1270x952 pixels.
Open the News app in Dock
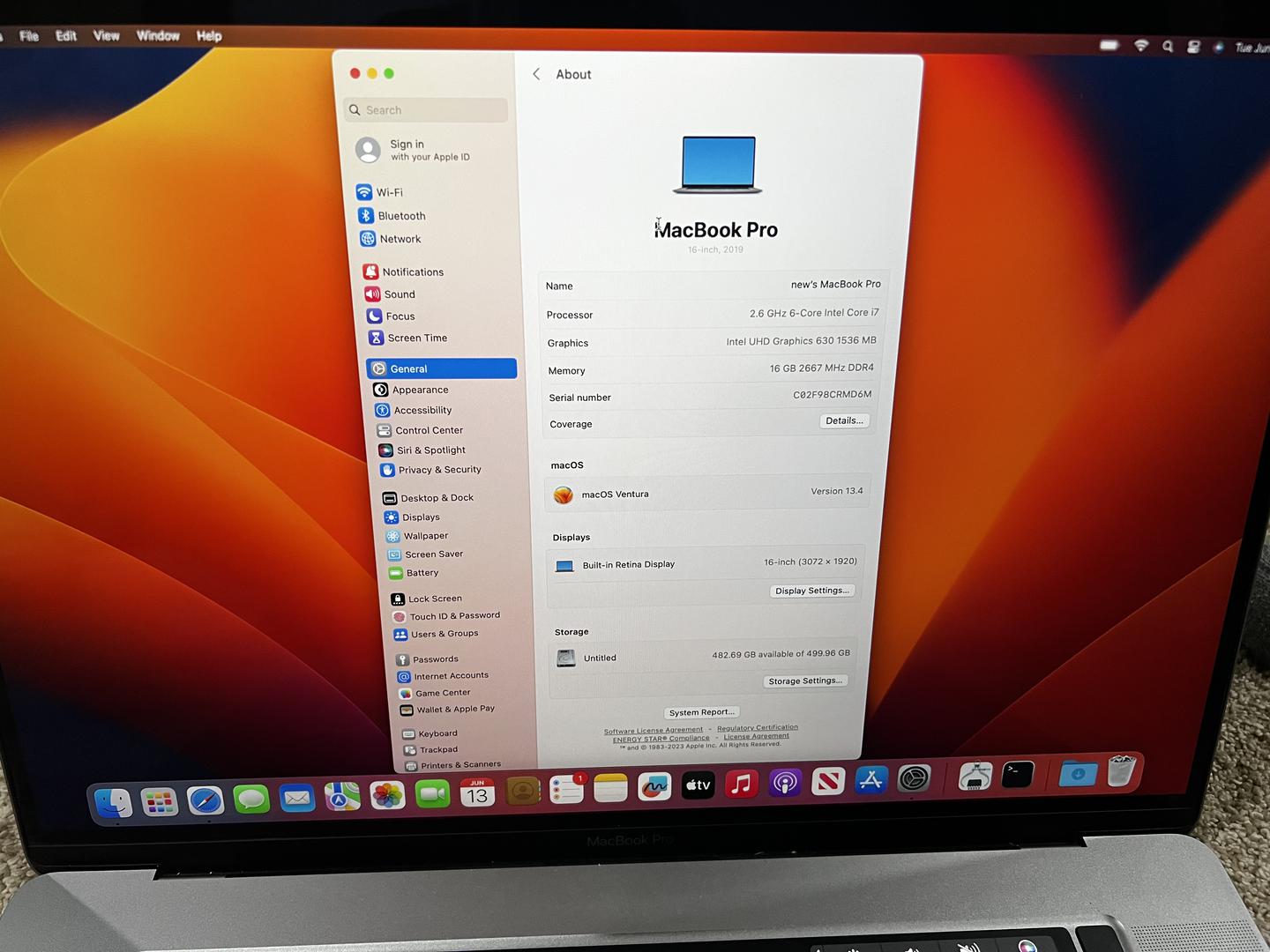pyautogui.click(x=828, y=781)
